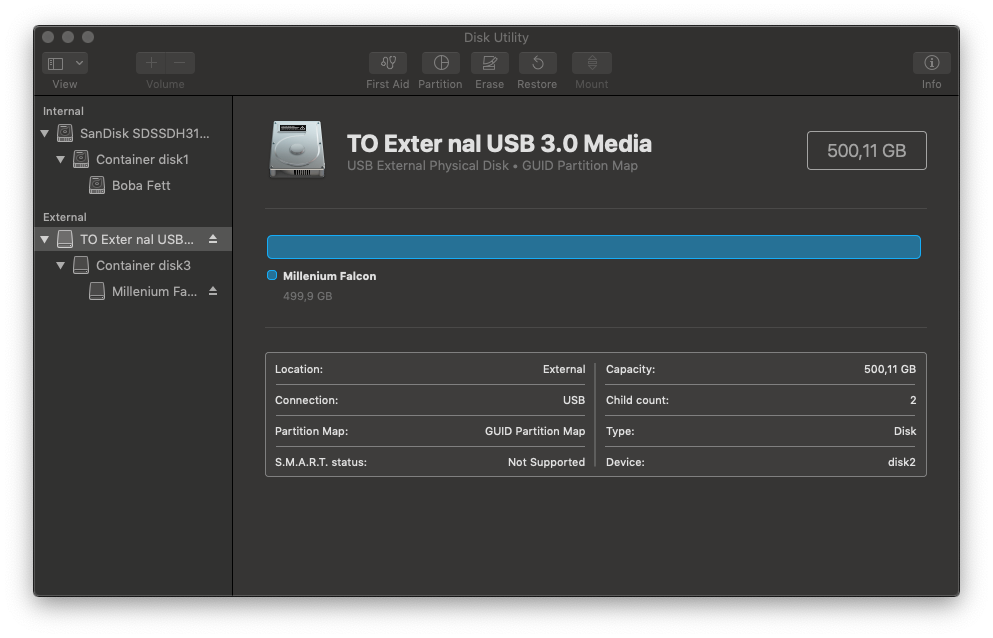Open the Partition pie chart tool

441,63
